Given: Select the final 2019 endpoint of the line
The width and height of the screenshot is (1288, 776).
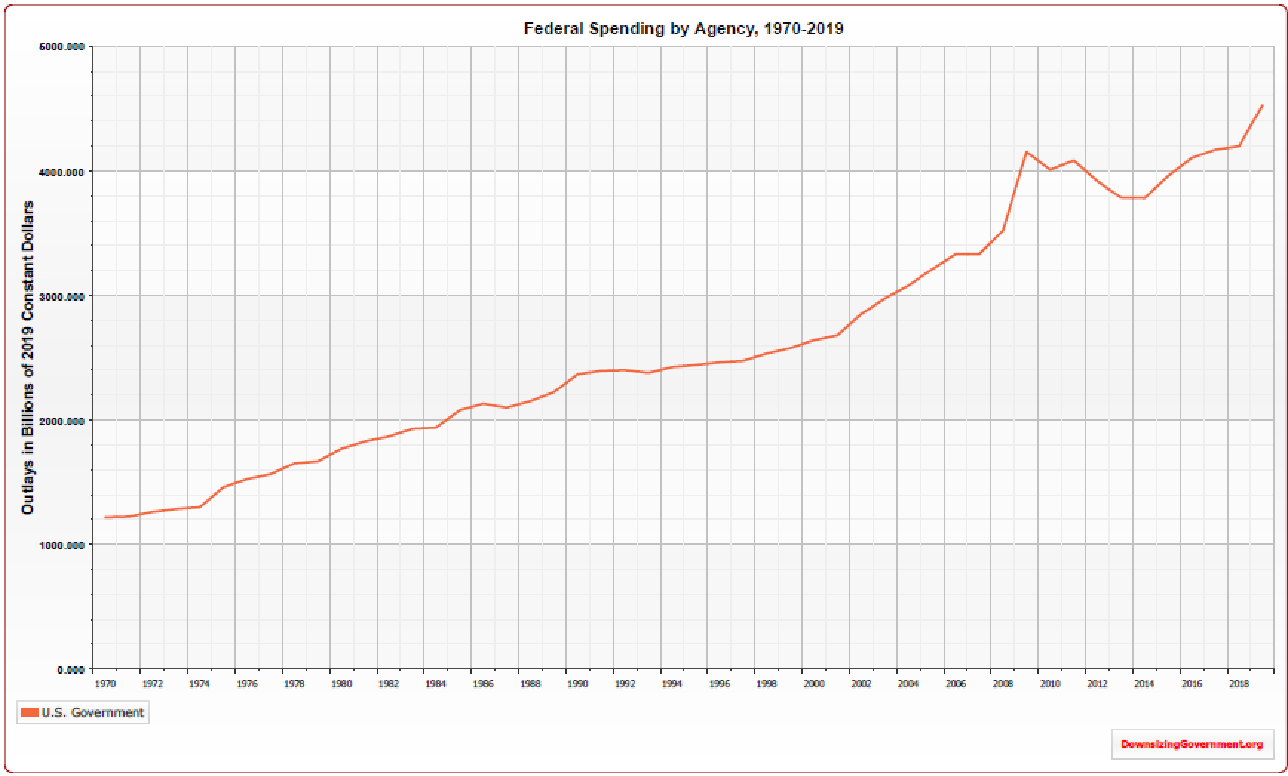Looking at the screenshot, I should [1263, 105].
